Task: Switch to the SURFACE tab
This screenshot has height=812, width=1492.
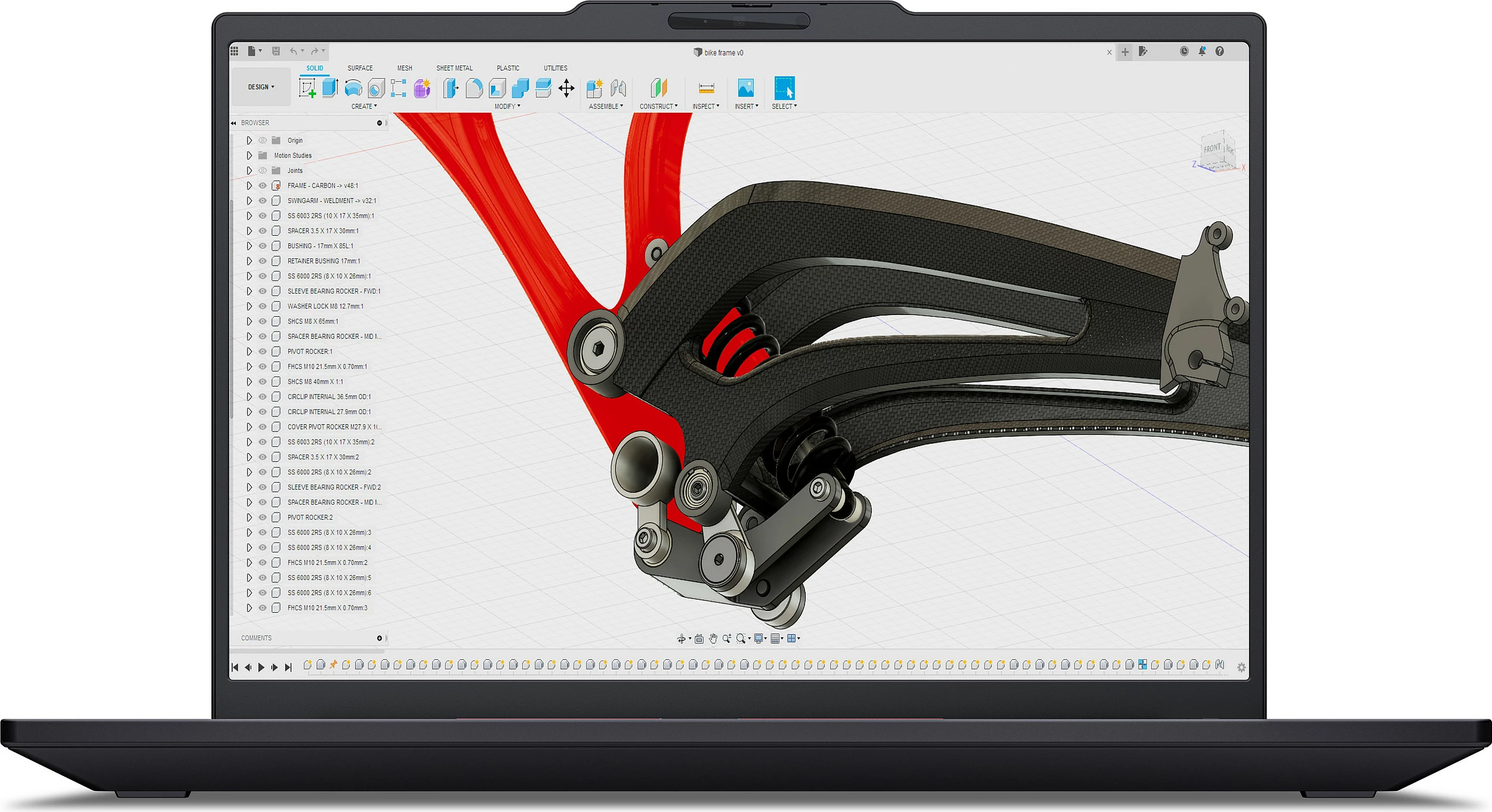Action: (x=360, y=68)
